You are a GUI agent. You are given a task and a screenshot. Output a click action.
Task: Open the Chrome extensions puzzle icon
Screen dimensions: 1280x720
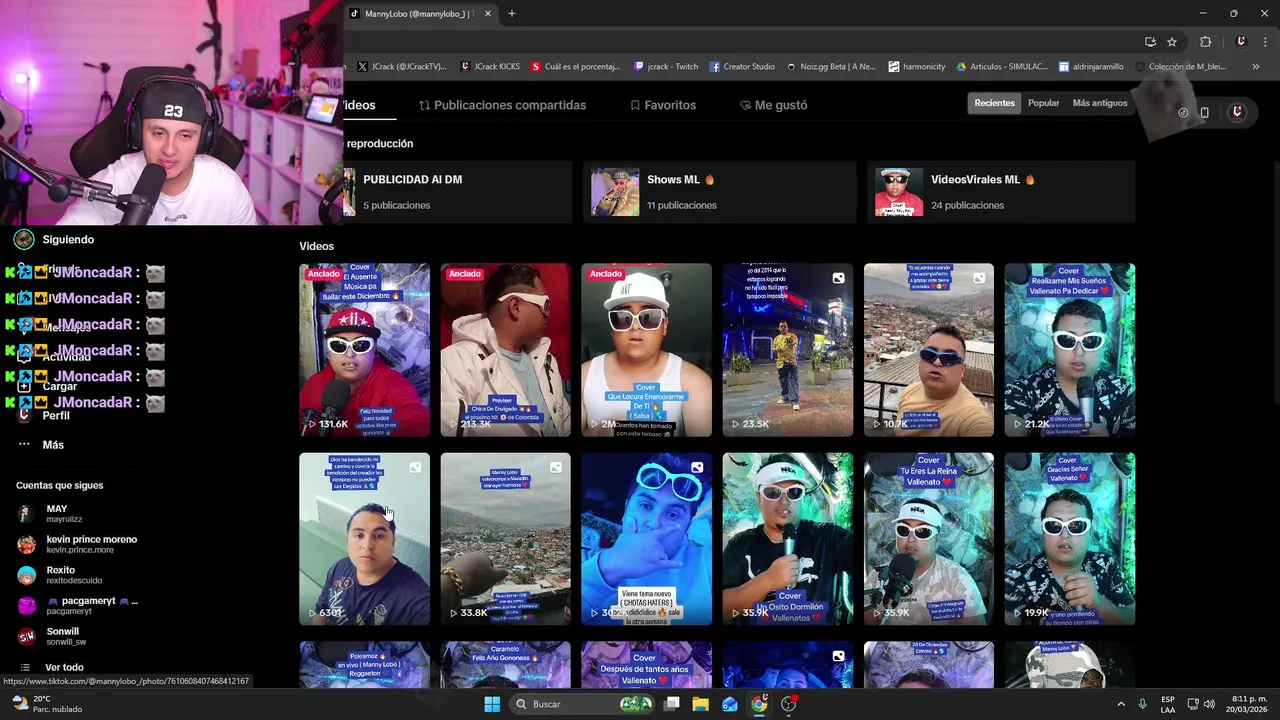coord(1205,42)
